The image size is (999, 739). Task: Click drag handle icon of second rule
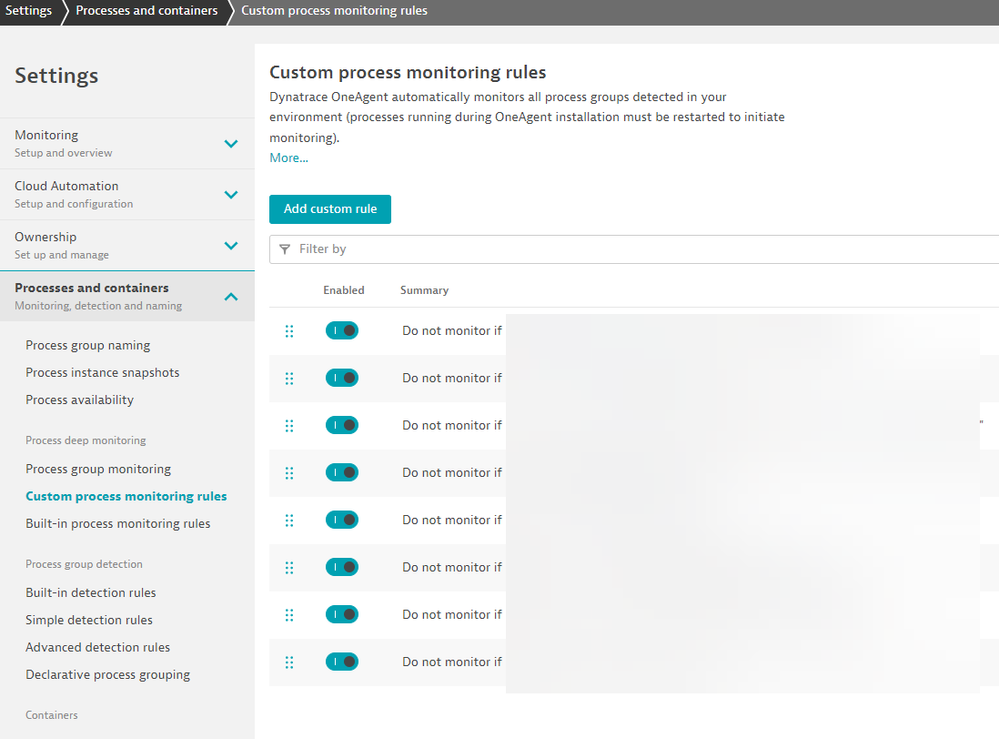pos(289,378)
